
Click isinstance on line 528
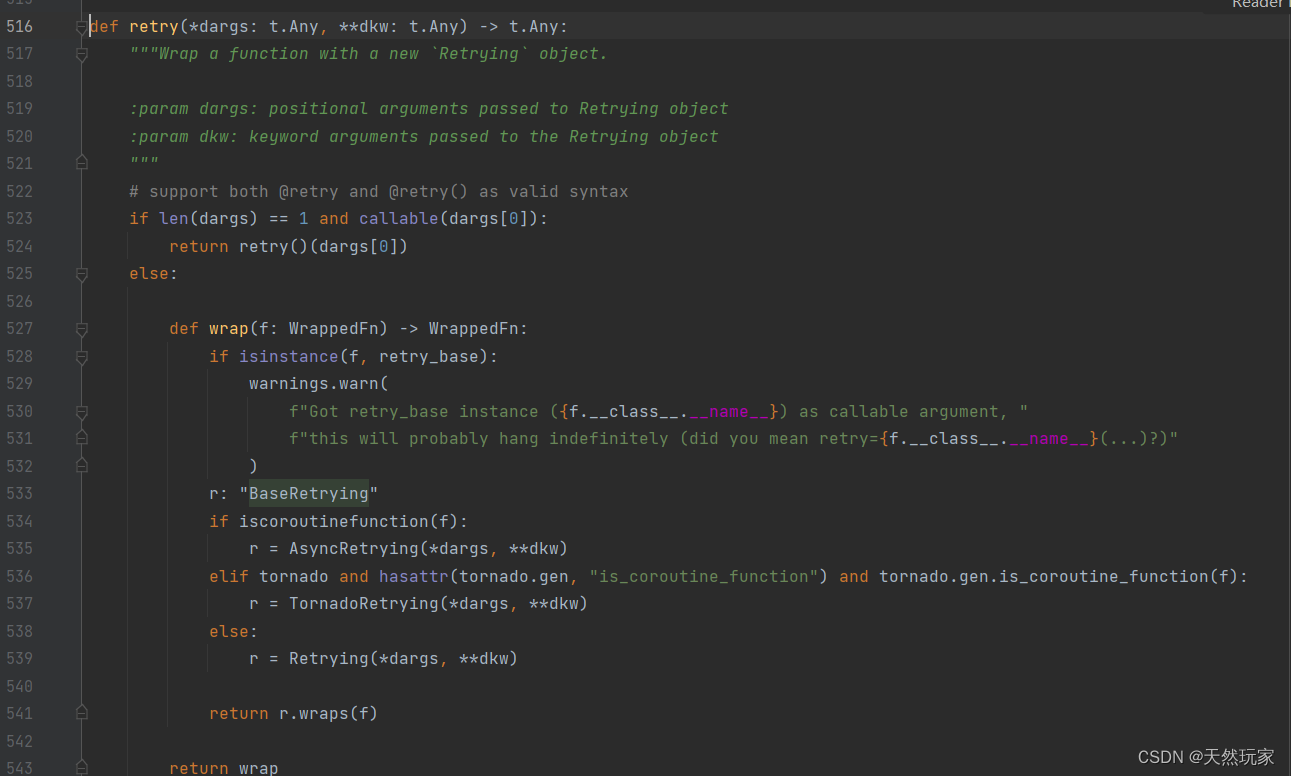289,356
